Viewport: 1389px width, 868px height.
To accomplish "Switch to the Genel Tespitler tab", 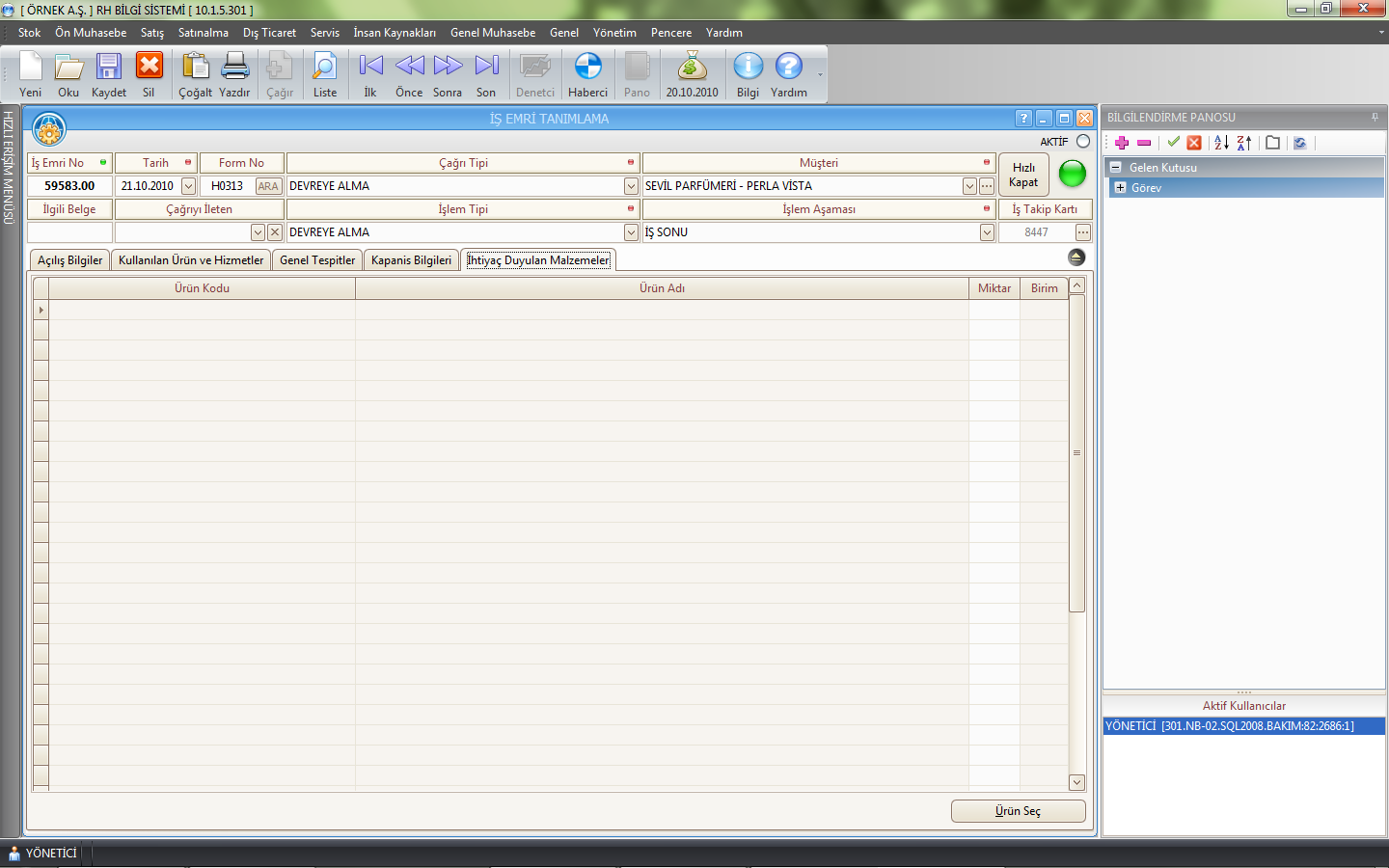I will click(x=317, y=260).
